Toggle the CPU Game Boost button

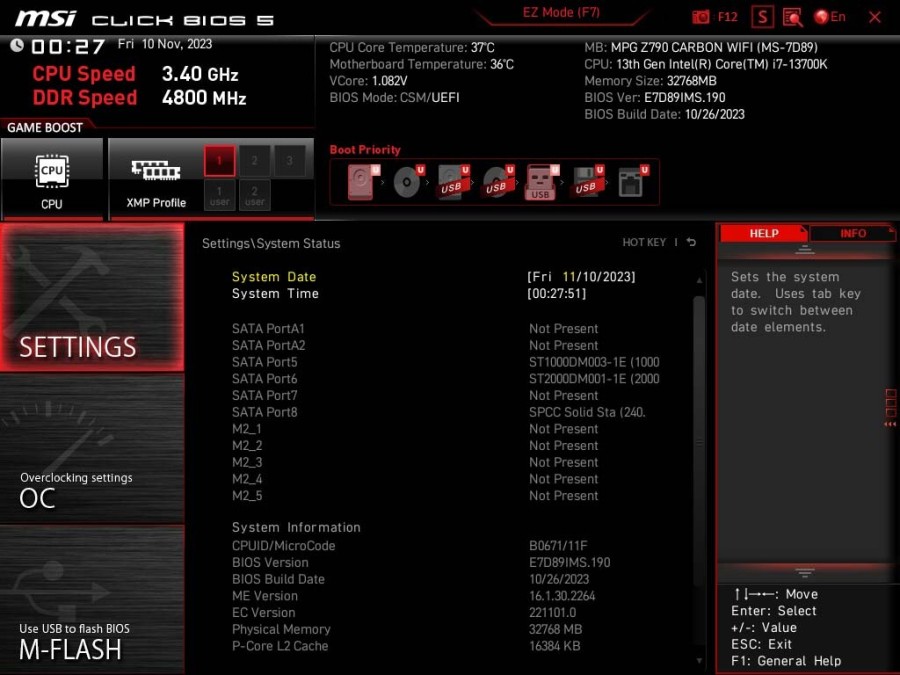tap(52, 179)
